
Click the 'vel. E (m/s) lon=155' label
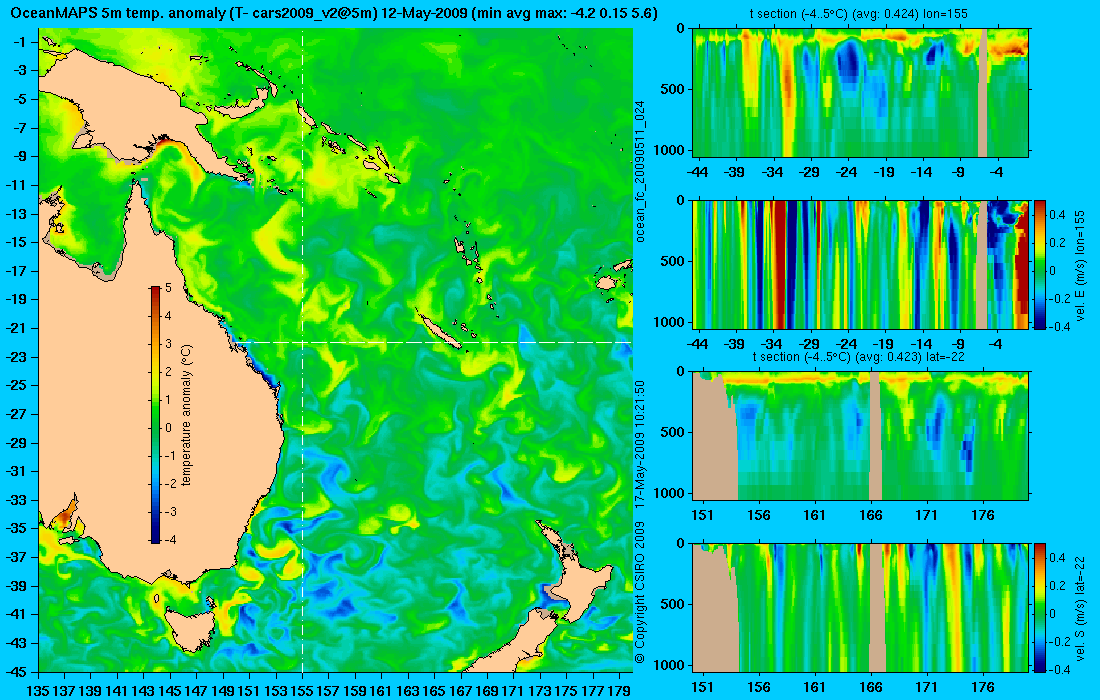[x=1080, y=265]
